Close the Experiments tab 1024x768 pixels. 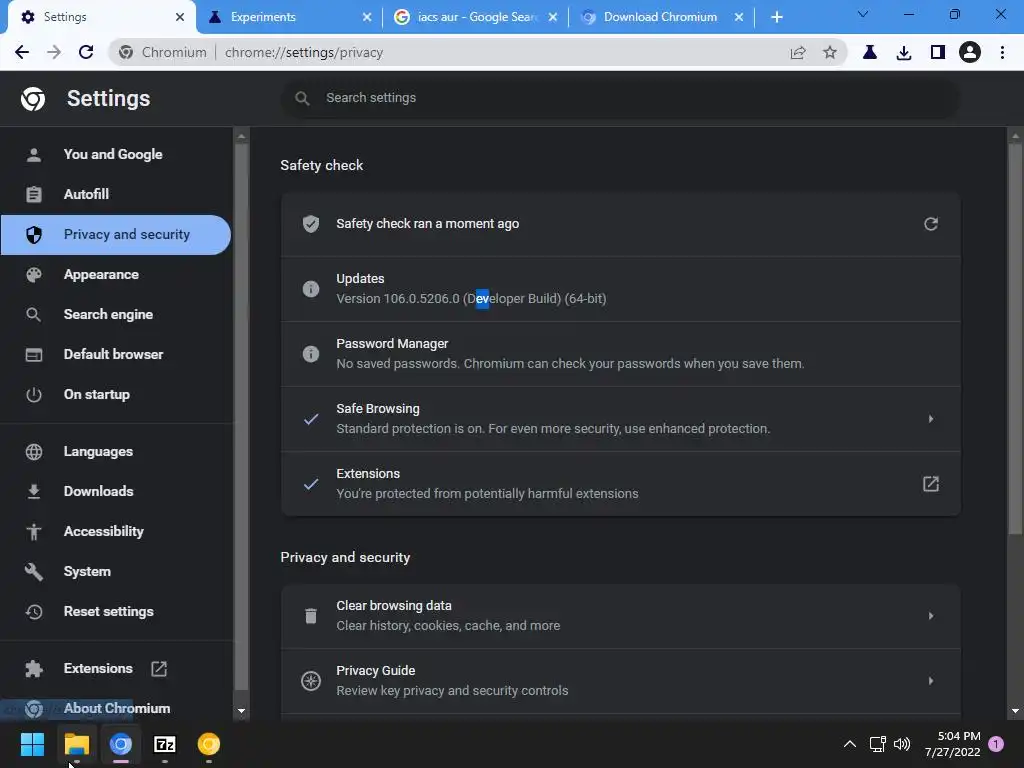point(366,17)
